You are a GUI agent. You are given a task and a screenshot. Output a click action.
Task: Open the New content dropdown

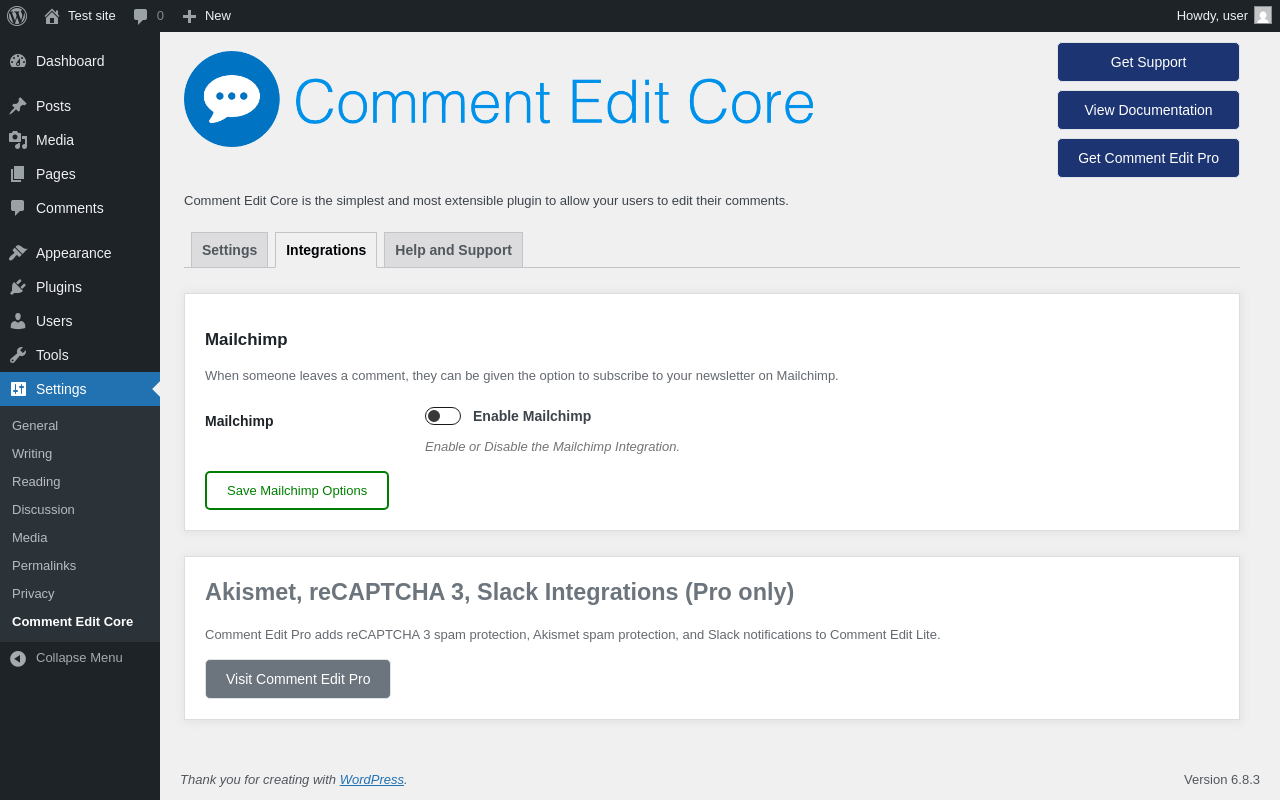tap(207, 16)
